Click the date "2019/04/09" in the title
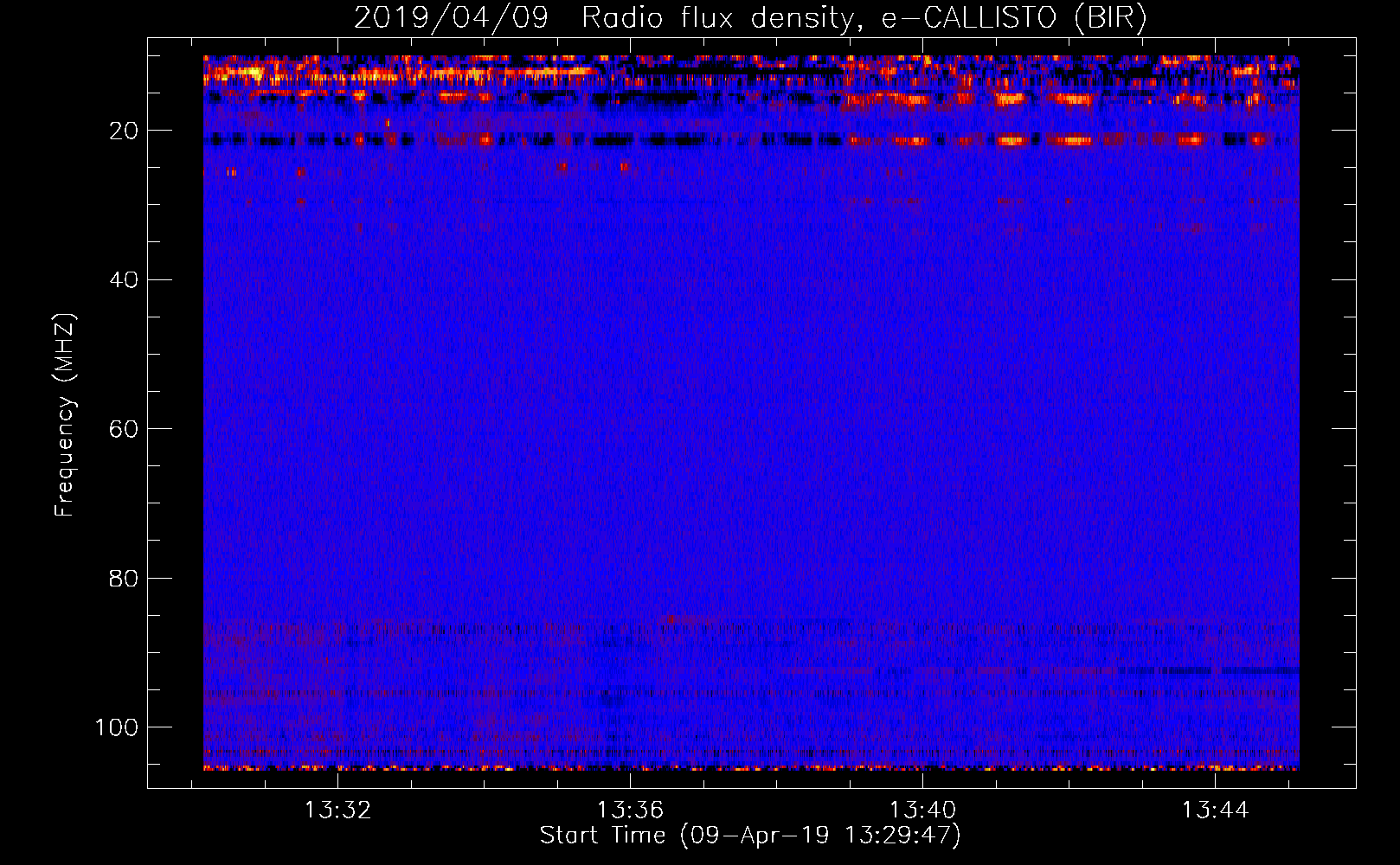 click(451, 18)
